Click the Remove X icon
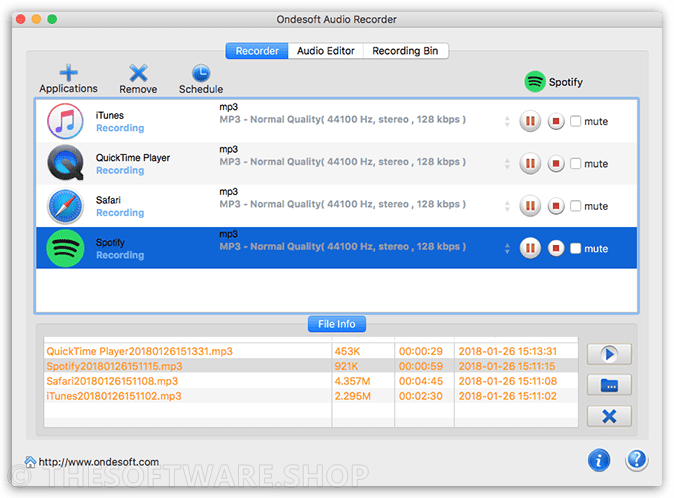The image size is (674, 498). click(x=138, y=73)
